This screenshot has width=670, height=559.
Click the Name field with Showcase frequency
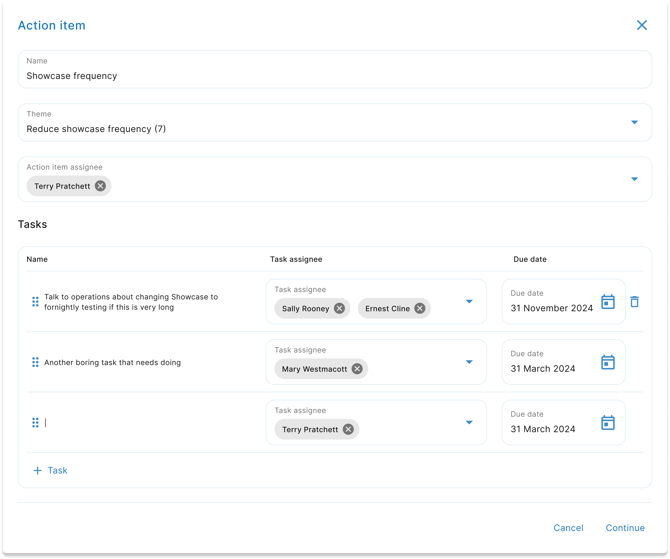coord(335,76)
